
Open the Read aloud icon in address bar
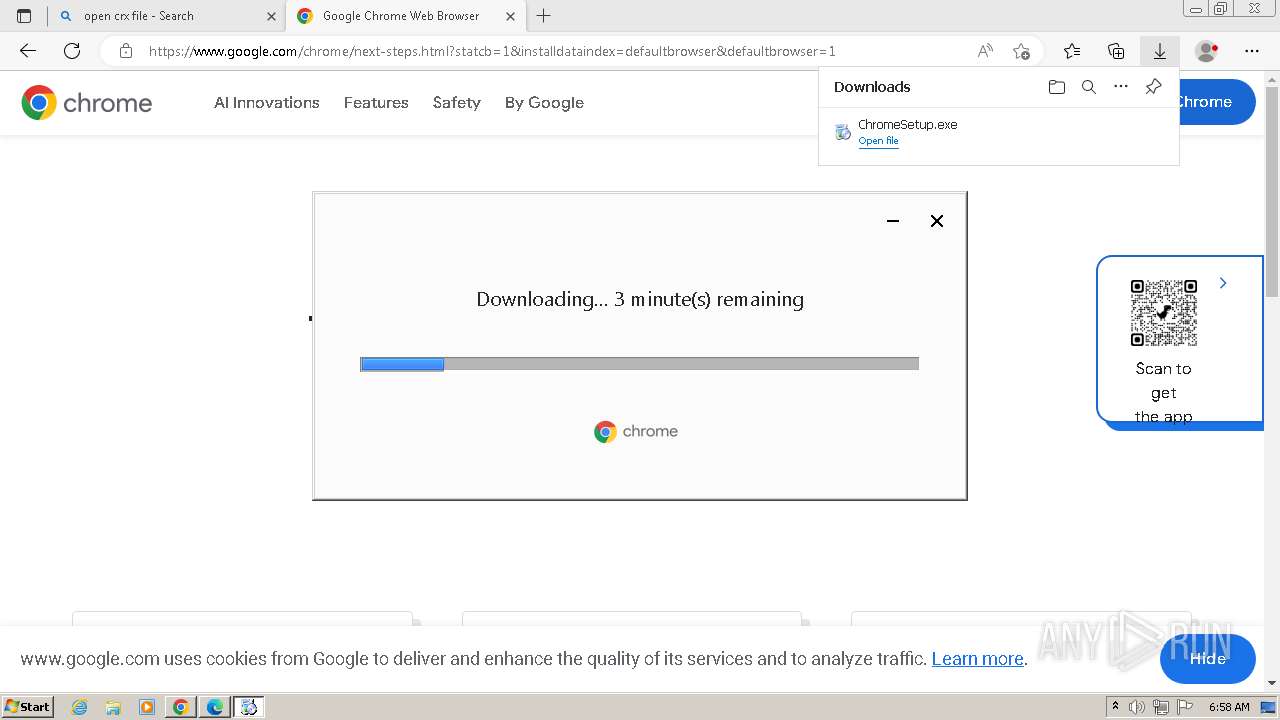click(985, 51)
